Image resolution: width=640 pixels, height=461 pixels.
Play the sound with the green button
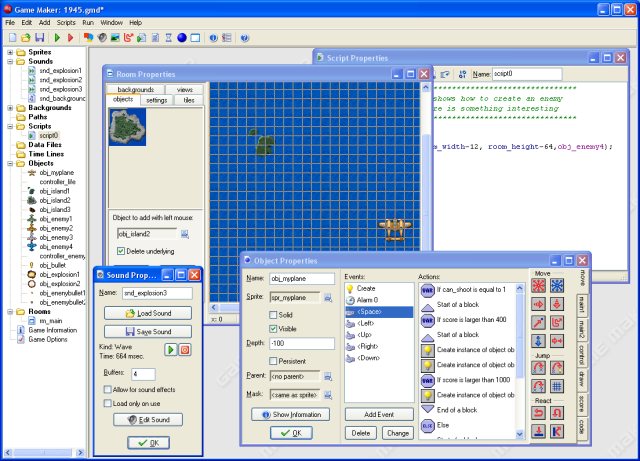click(171, 350)
